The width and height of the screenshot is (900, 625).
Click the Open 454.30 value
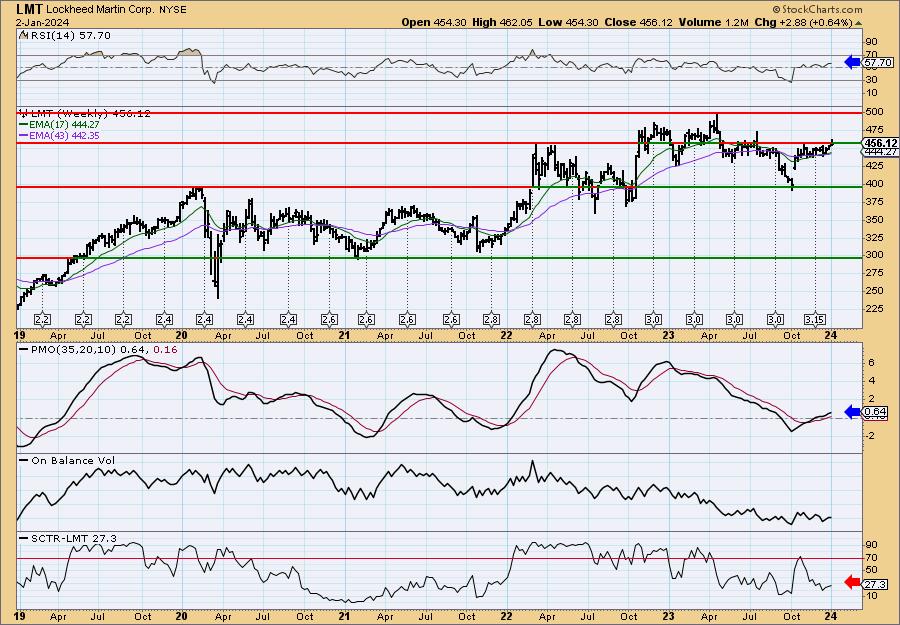pos(450,22)
